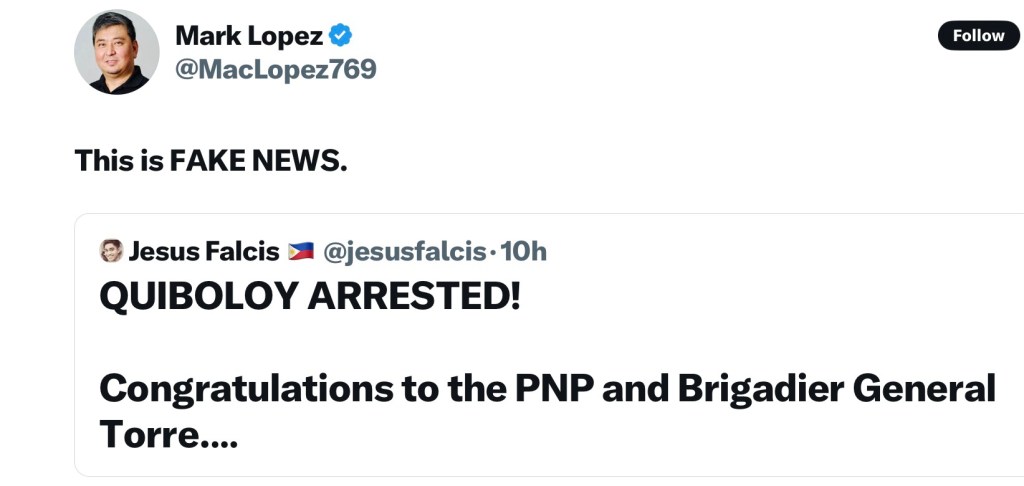Click the "Torre...." text at the quote's end
This screenshot has width=1024, height=486.
click(x=169, y=434)
